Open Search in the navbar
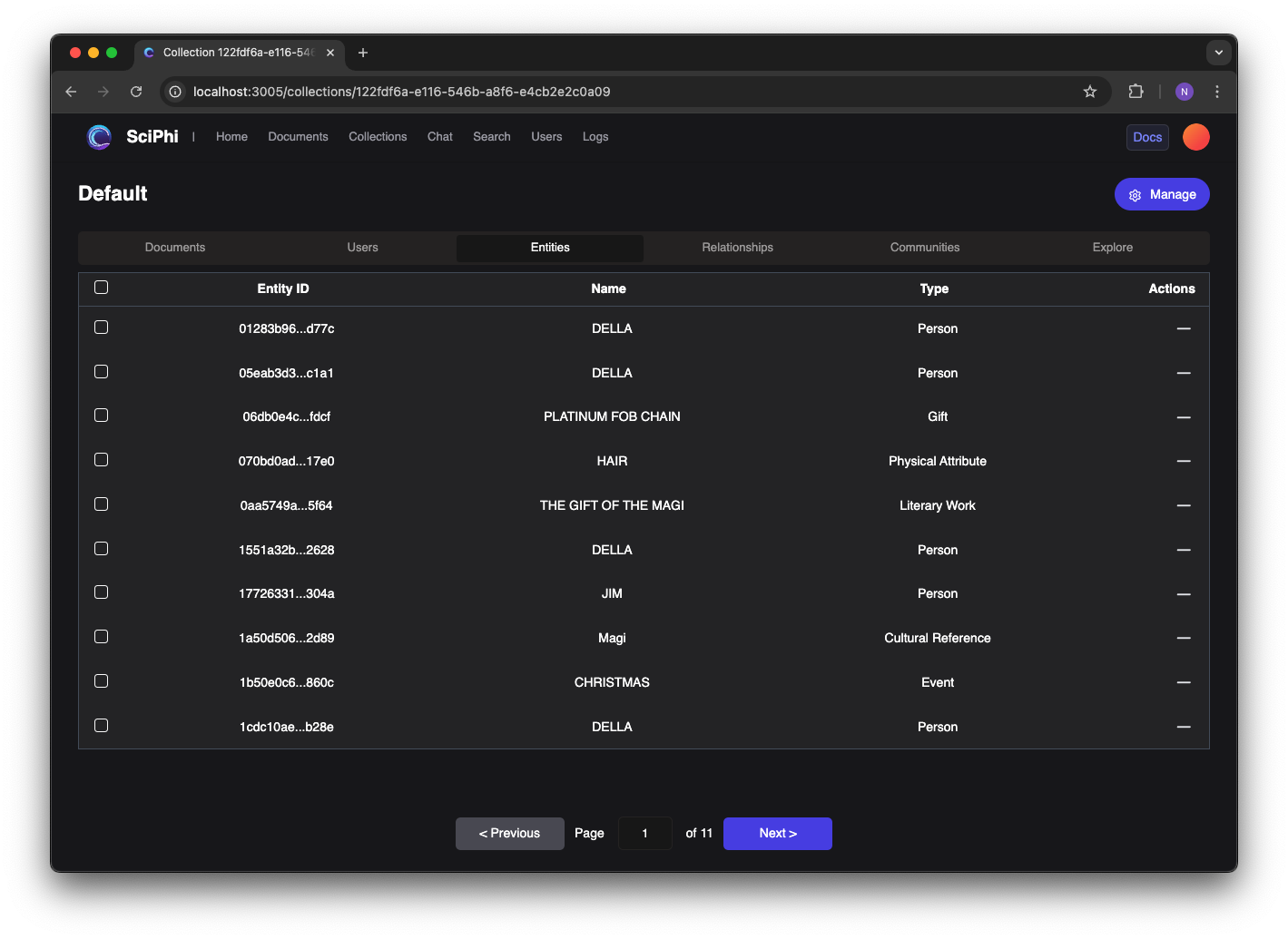This screenshot has width=1288, height=939. (x=492, y=137)
